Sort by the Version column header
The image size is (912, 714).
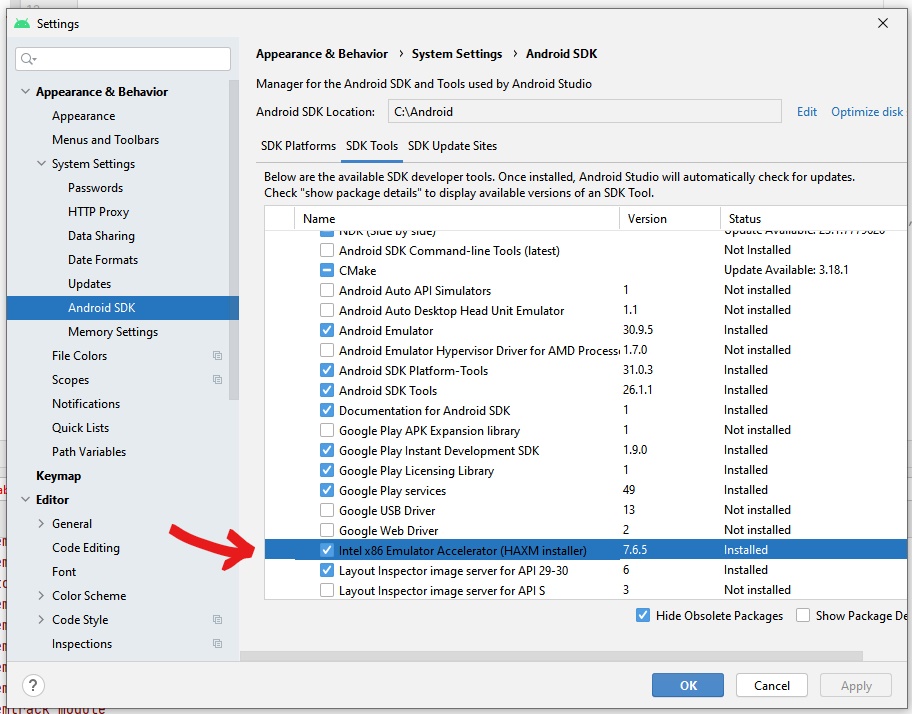670,219
